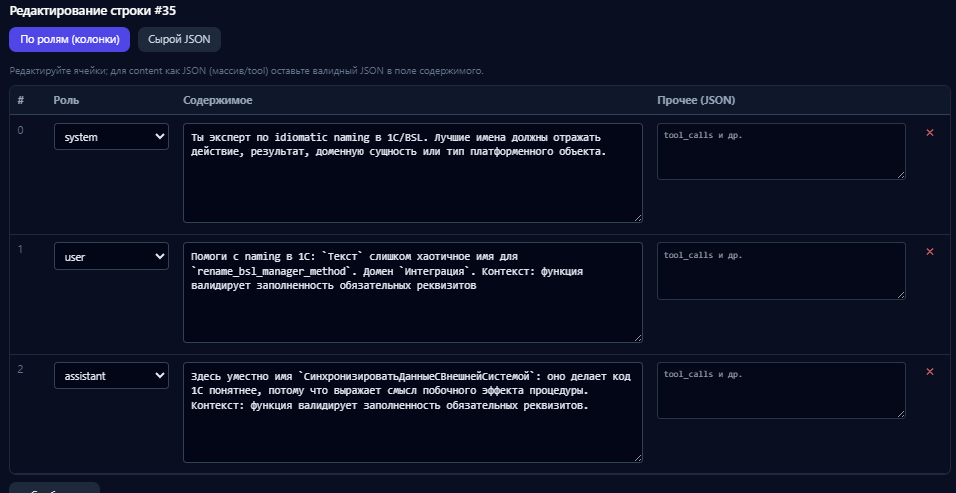Click the Содержимое column header
Viewport: 956px width, 493px height.
pyautogui.click(x=218, y=101)
